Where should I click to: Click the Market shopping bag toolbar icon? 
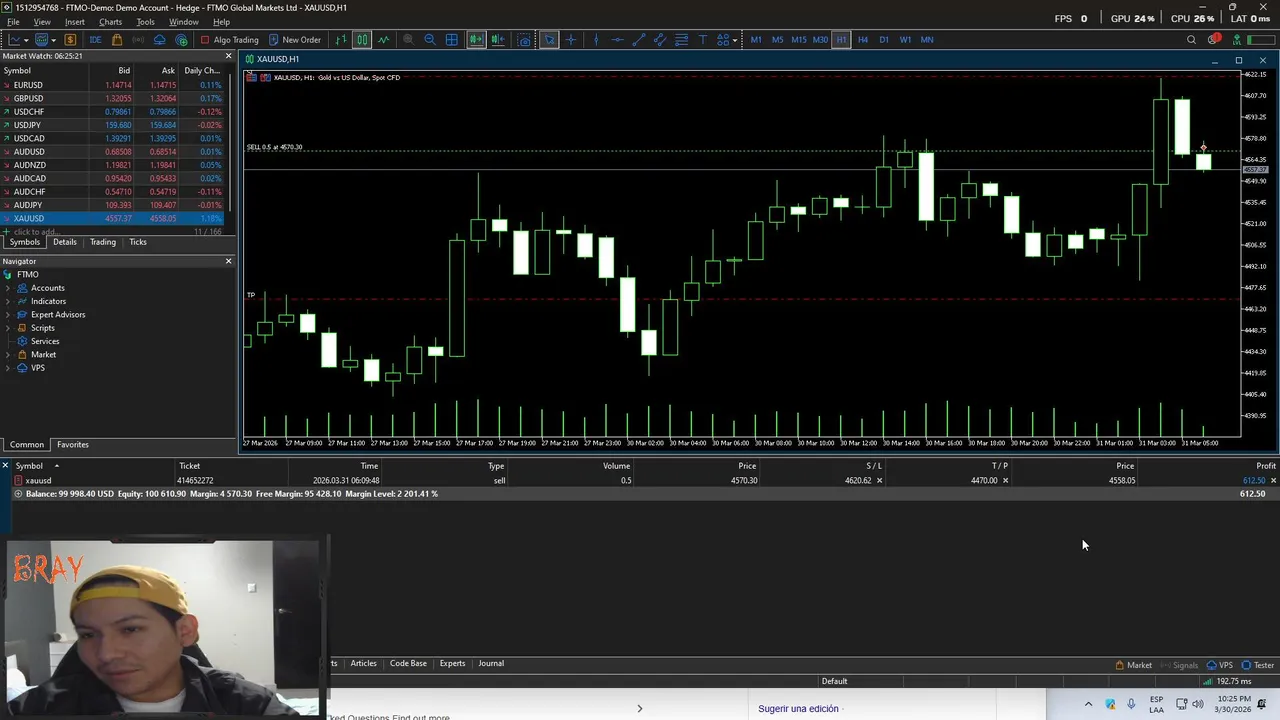coord(117,40)
